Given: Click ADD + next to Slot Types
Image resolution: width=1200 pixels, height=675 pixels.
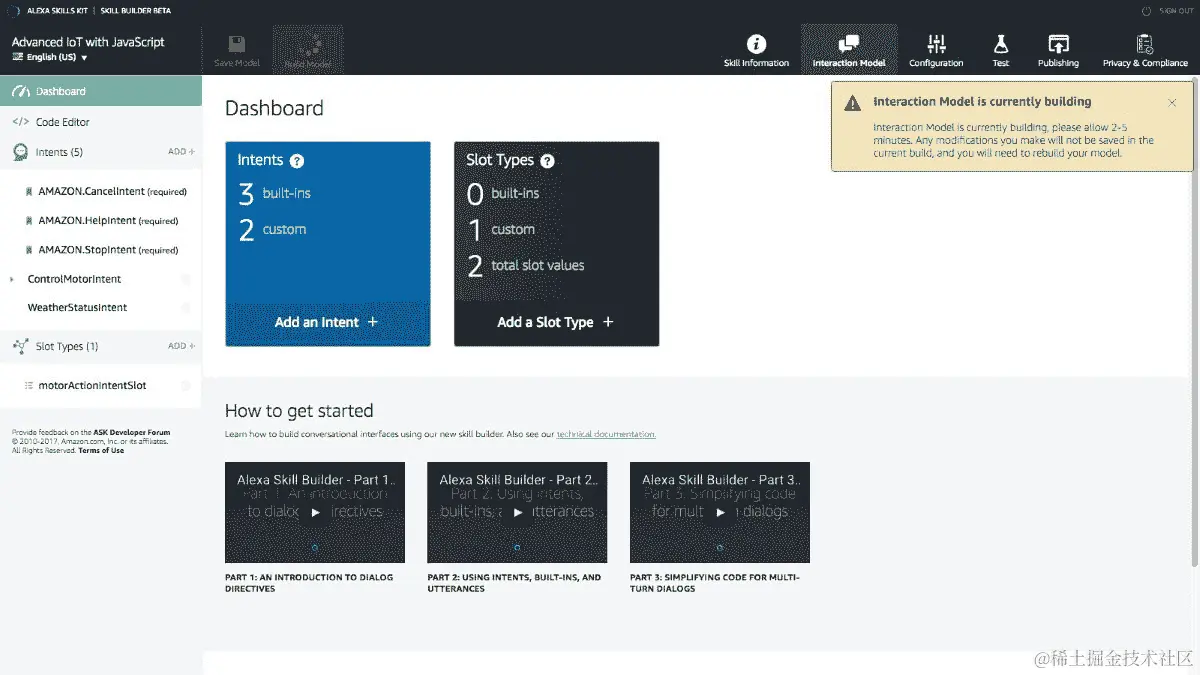Looking at the screenshot, I should pos(181,346).
